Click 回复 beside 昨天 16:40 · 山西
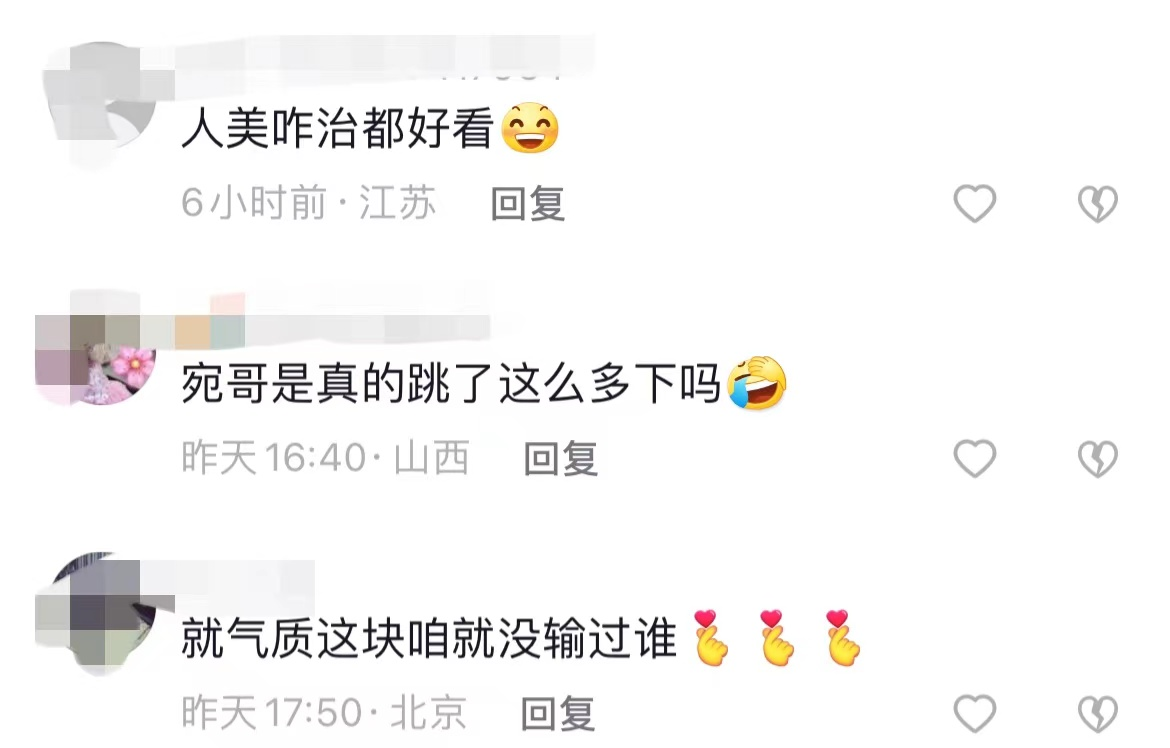 pos(560,458)
